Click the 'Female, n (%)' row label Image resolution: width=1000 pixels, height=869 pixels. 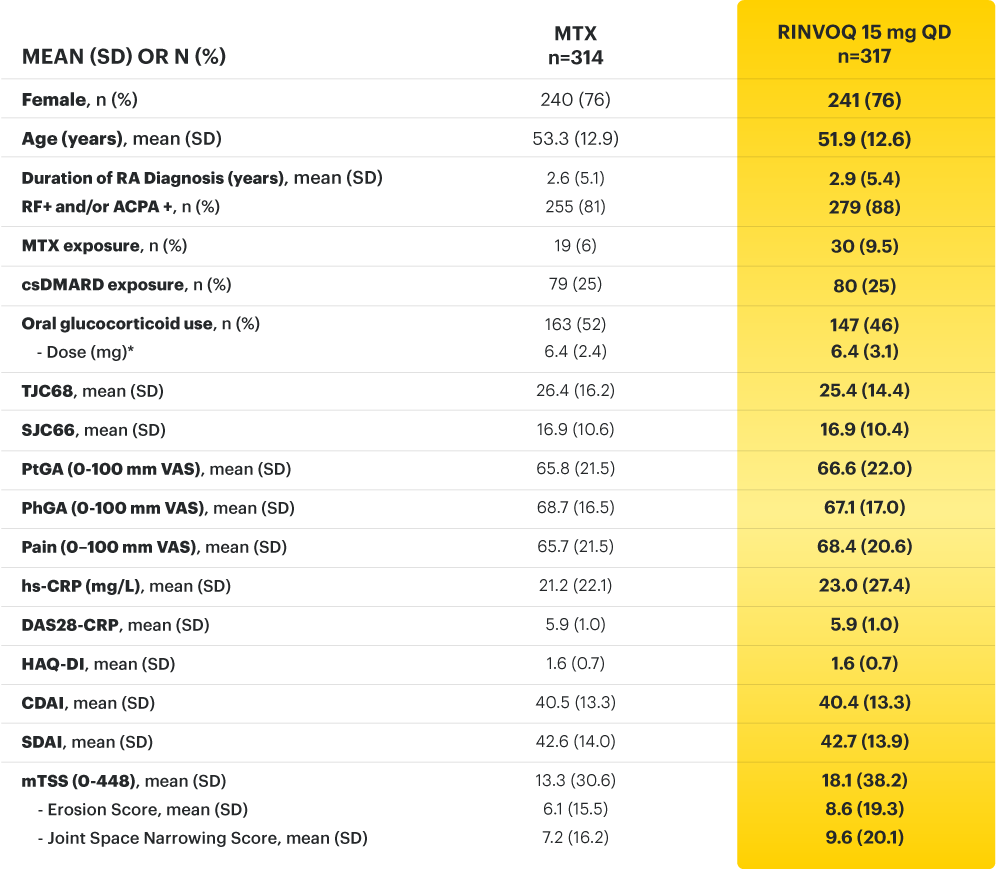coord(80,99)
